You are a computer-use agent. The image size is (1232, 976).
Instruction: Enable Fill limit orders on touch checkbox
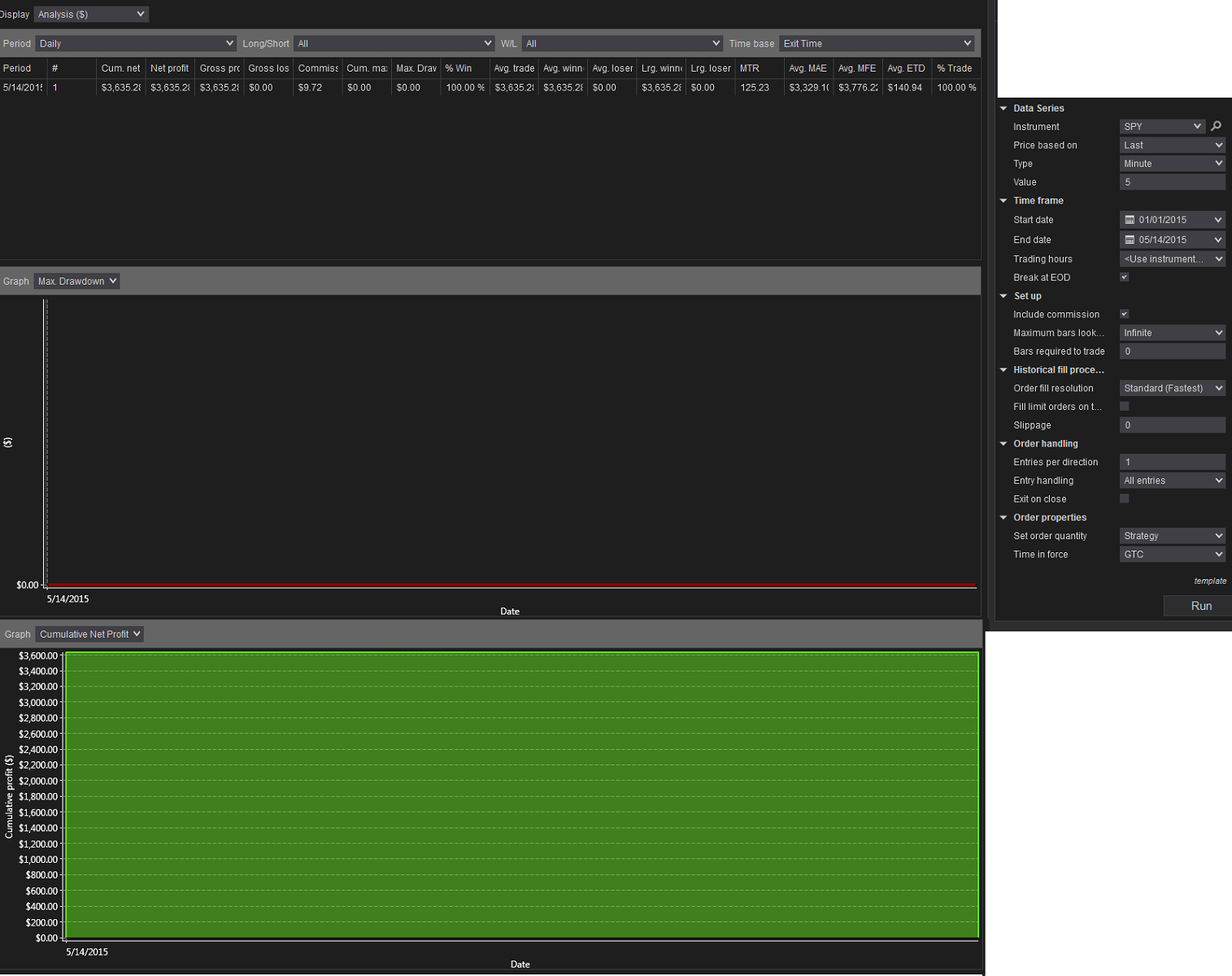point(1125,407)
